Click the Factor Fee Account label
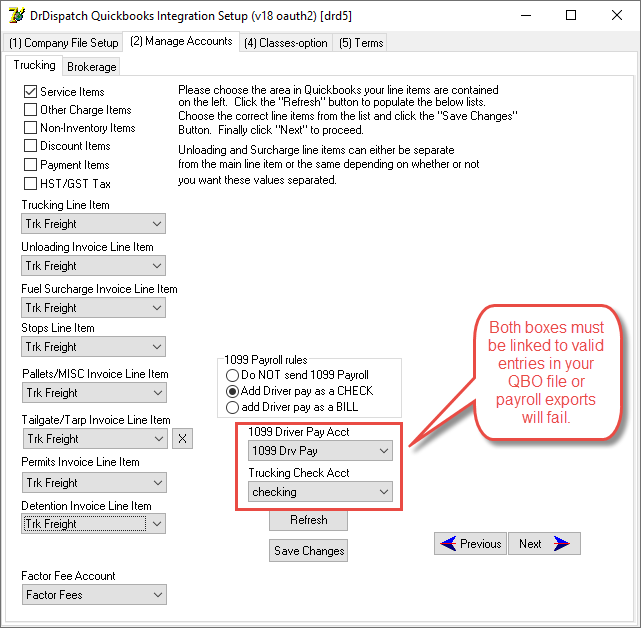The height and width of the screenshot is (628, 641). pyautogui.click(x=68, y=576)
